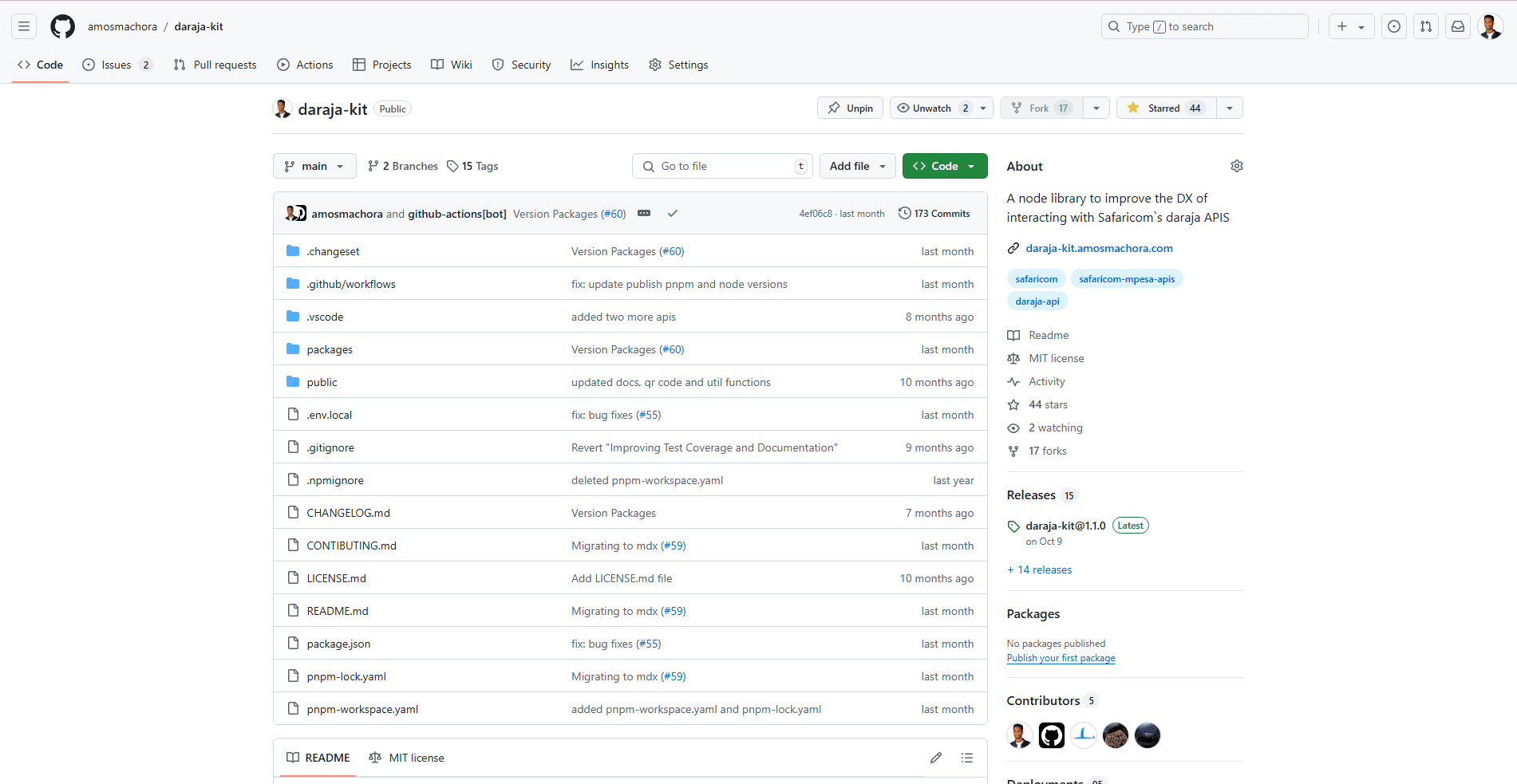Click the 44 stars link
The image size is (1517, 784).
coord(1048,404)
